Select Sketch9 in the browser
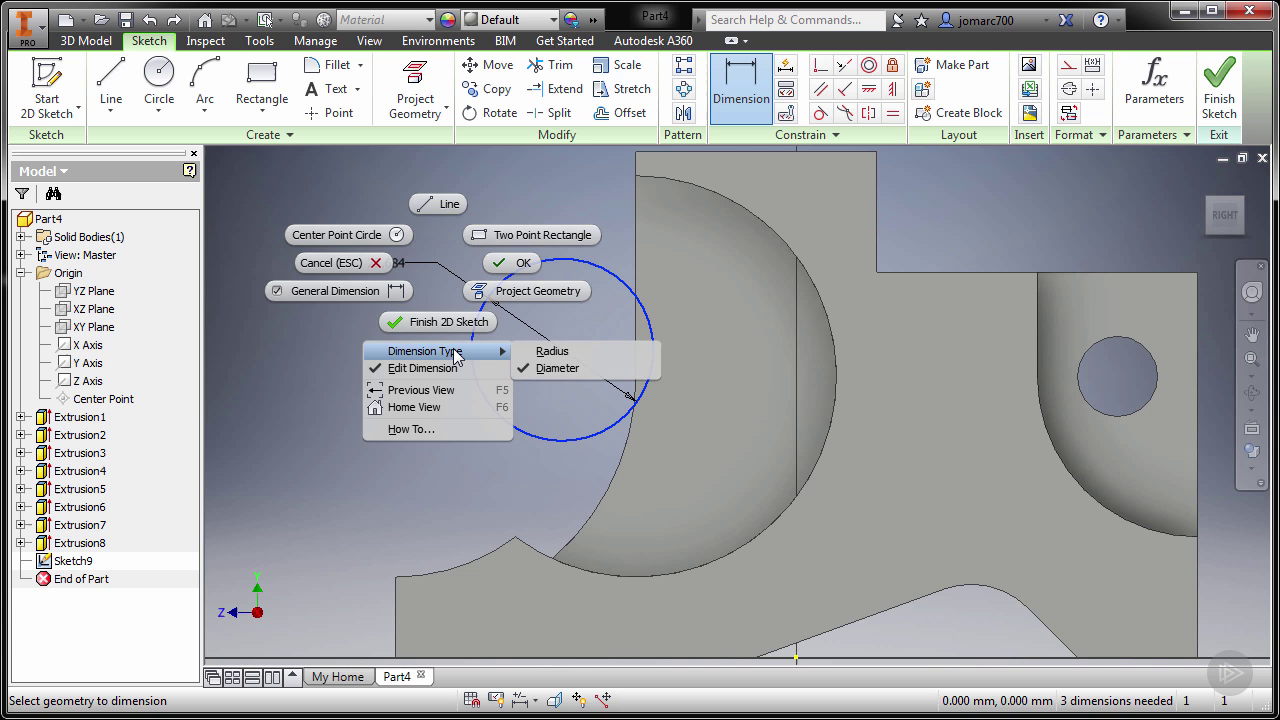 click(x=73, y=561)
